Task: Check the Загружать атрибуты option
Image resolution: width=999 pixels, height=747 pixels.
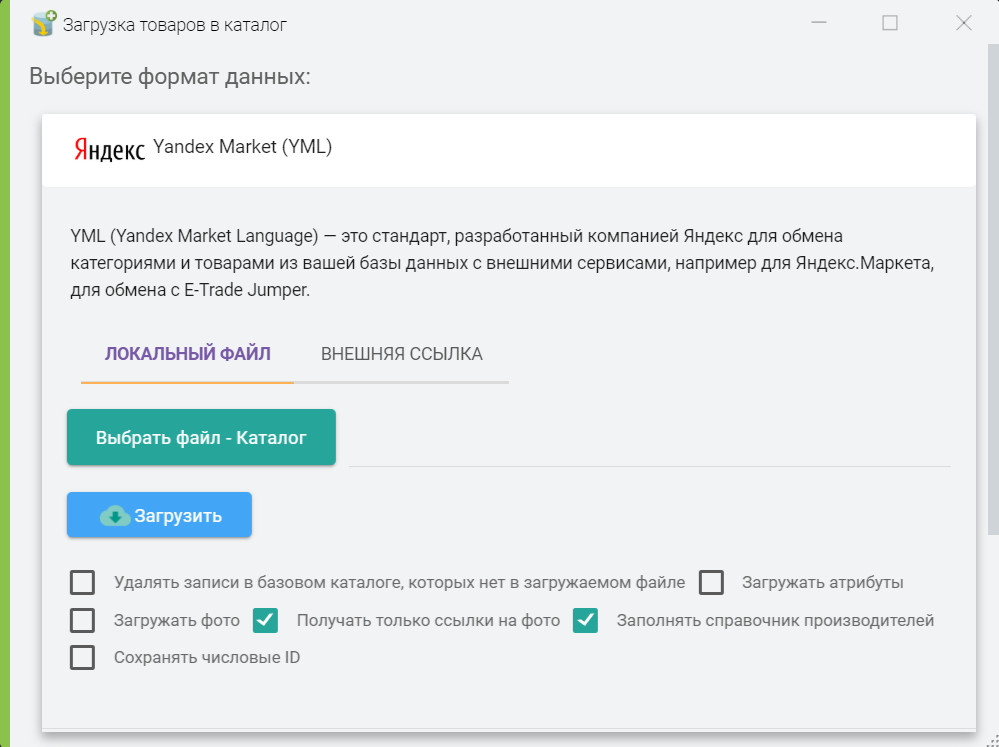Action: [x=711, y=582]
